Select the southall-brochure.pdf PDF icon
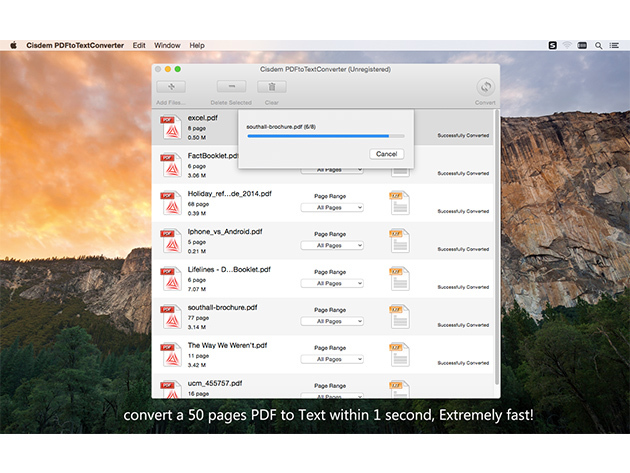630x473 pixels. (x=171, y=316)
